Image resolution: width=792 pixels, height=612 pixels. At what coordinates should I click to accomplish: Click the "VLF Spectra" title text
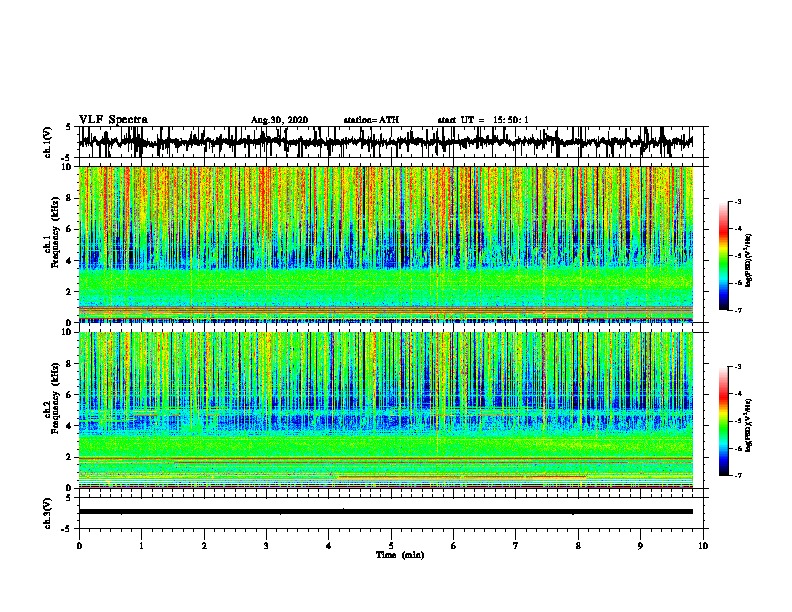[113, 119]
